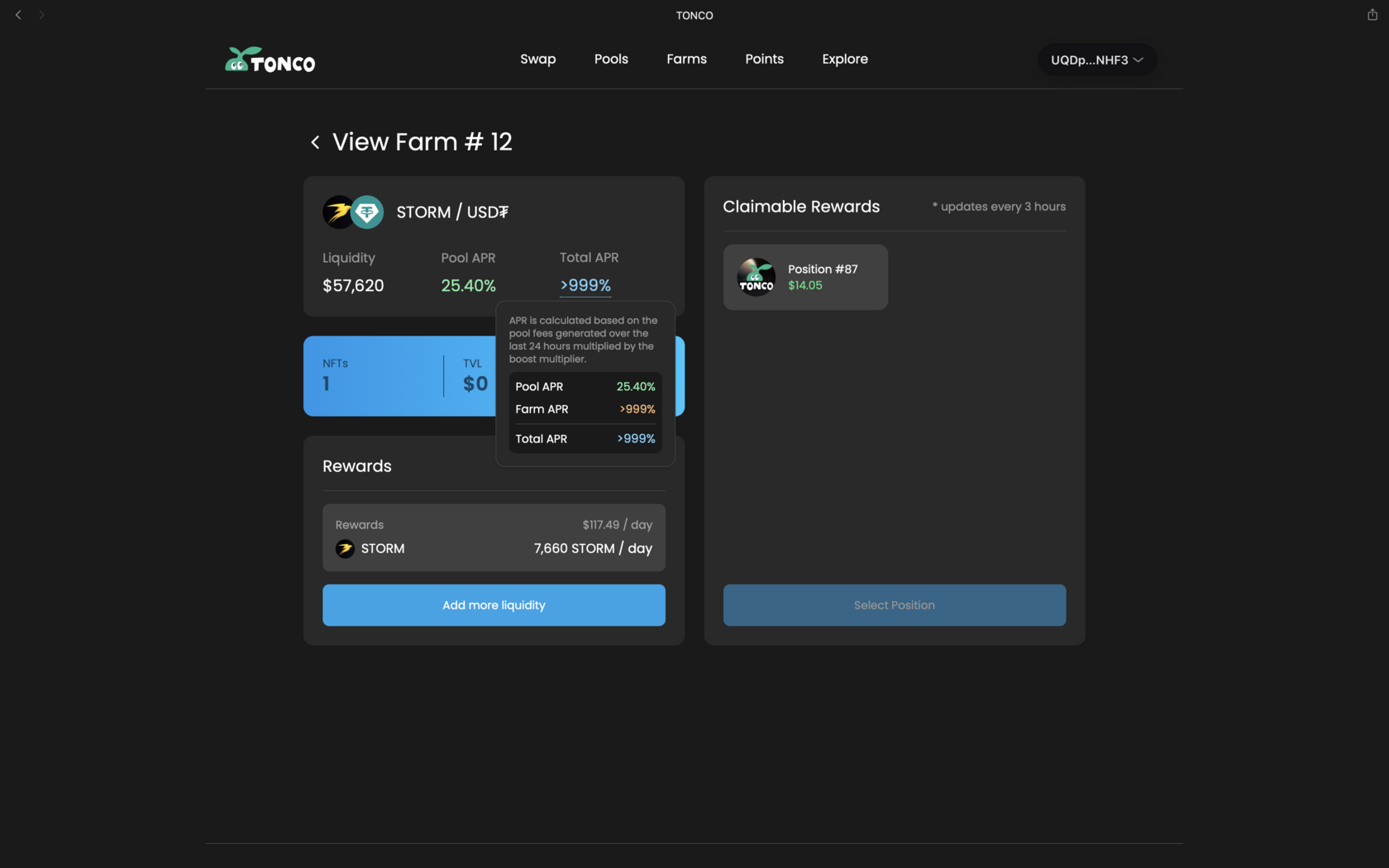
Task: Click the TONCO logo in the header
Action: pyautogui.click(x=270, y=60)
